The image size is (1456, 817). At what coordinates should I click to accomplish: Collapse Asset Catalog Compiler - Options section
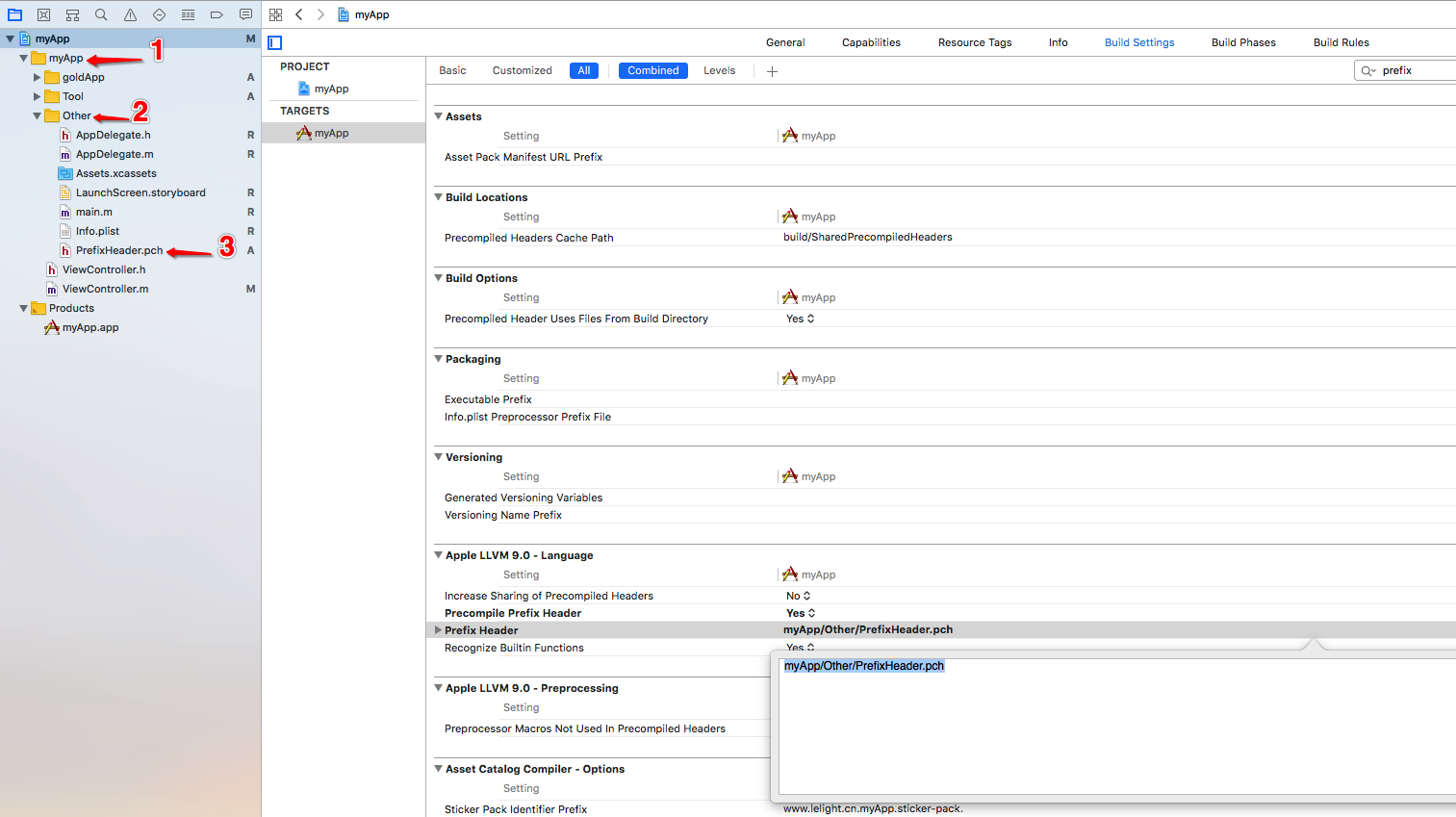point(439,769)
